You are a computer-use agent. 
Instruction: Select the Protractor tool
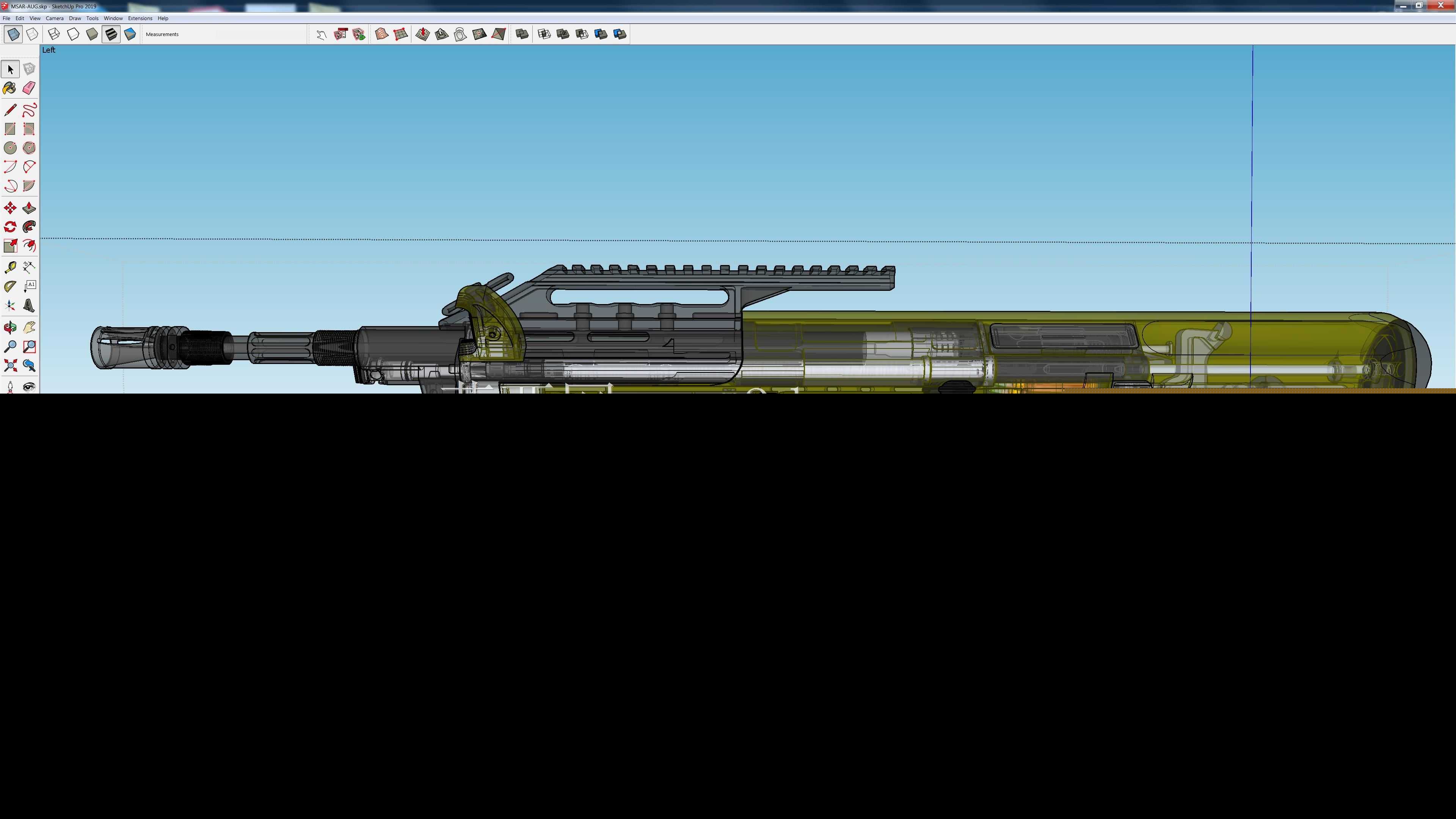click(x=10, y=287)
